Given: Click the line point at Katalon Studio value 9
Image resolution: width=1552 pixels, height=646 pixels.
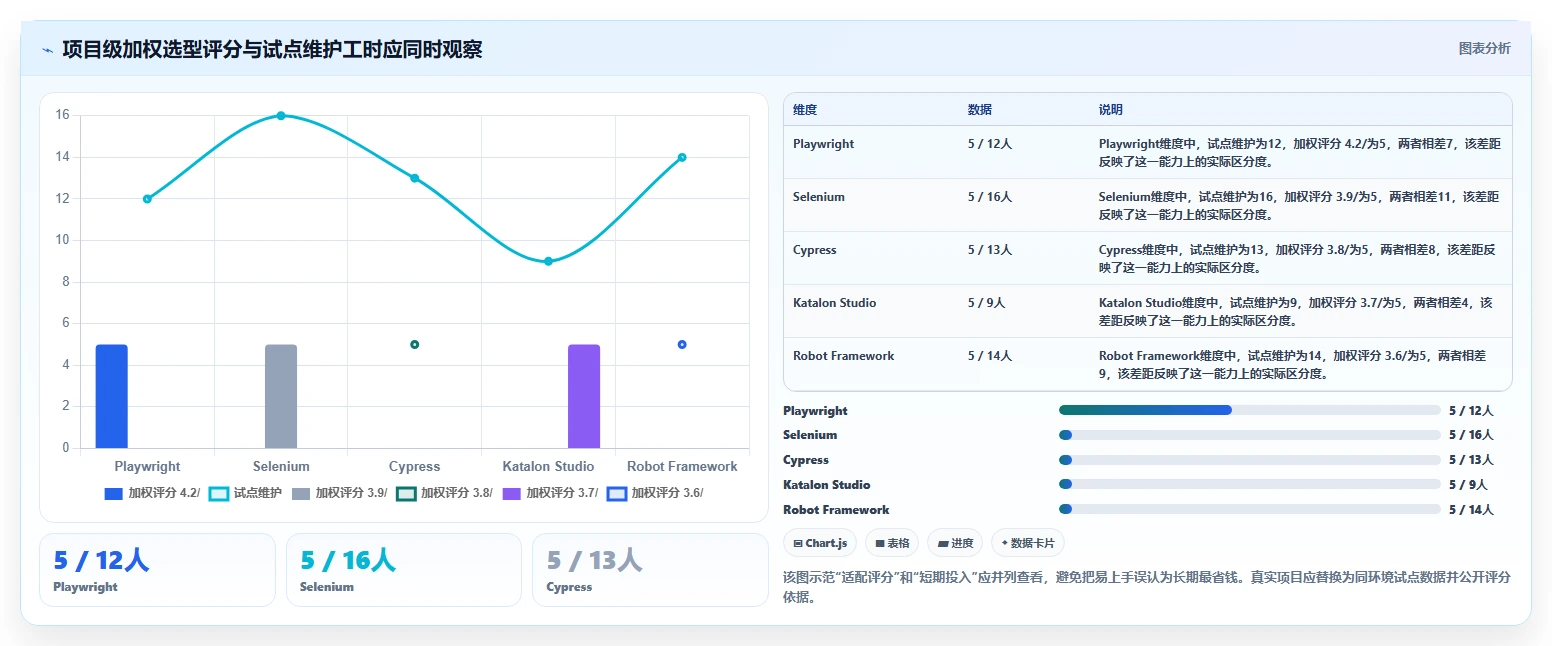Looking at the screenshot, I should [548, 261].
